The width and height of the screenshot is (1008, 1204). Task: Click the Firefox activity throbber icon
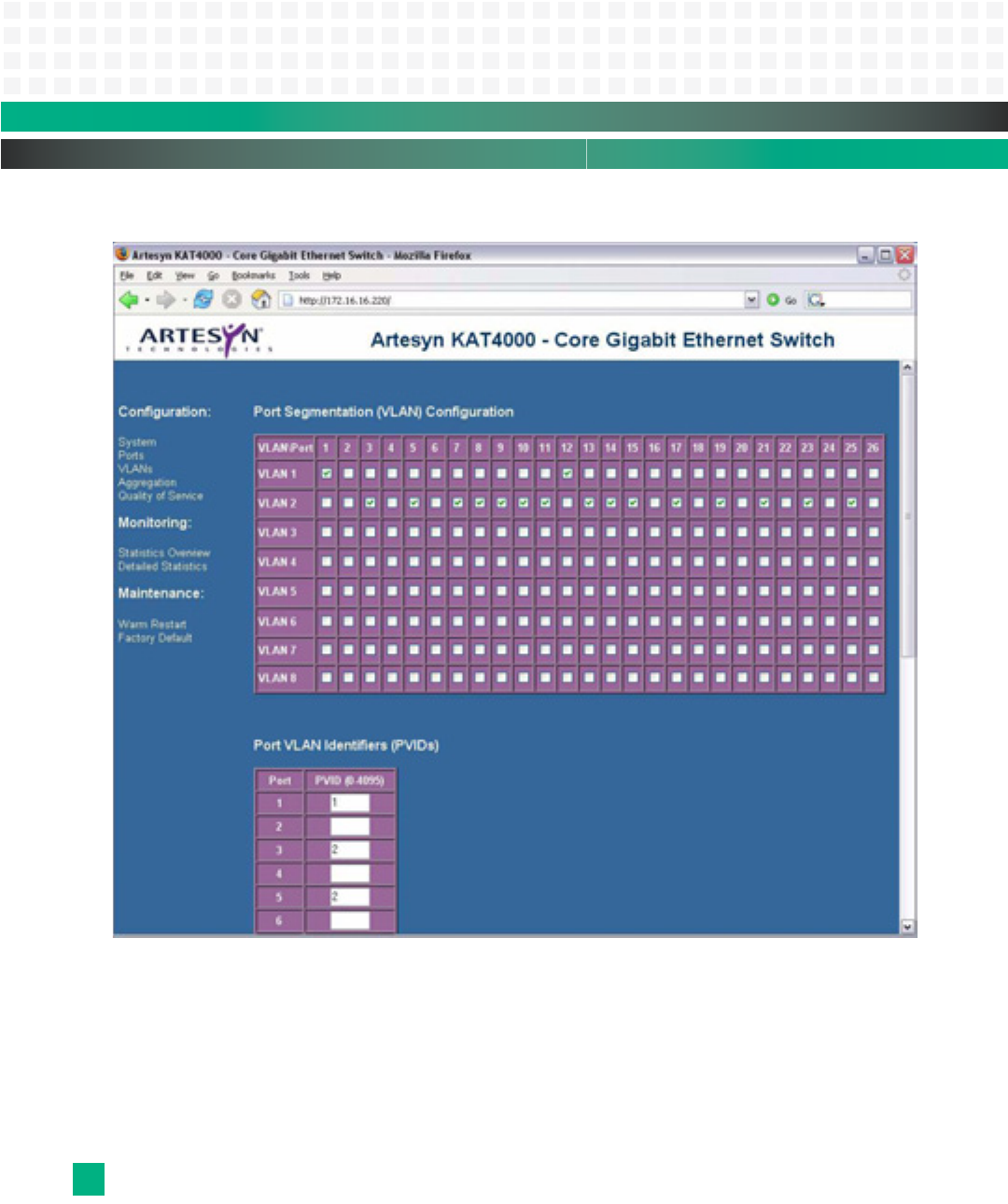903,275
